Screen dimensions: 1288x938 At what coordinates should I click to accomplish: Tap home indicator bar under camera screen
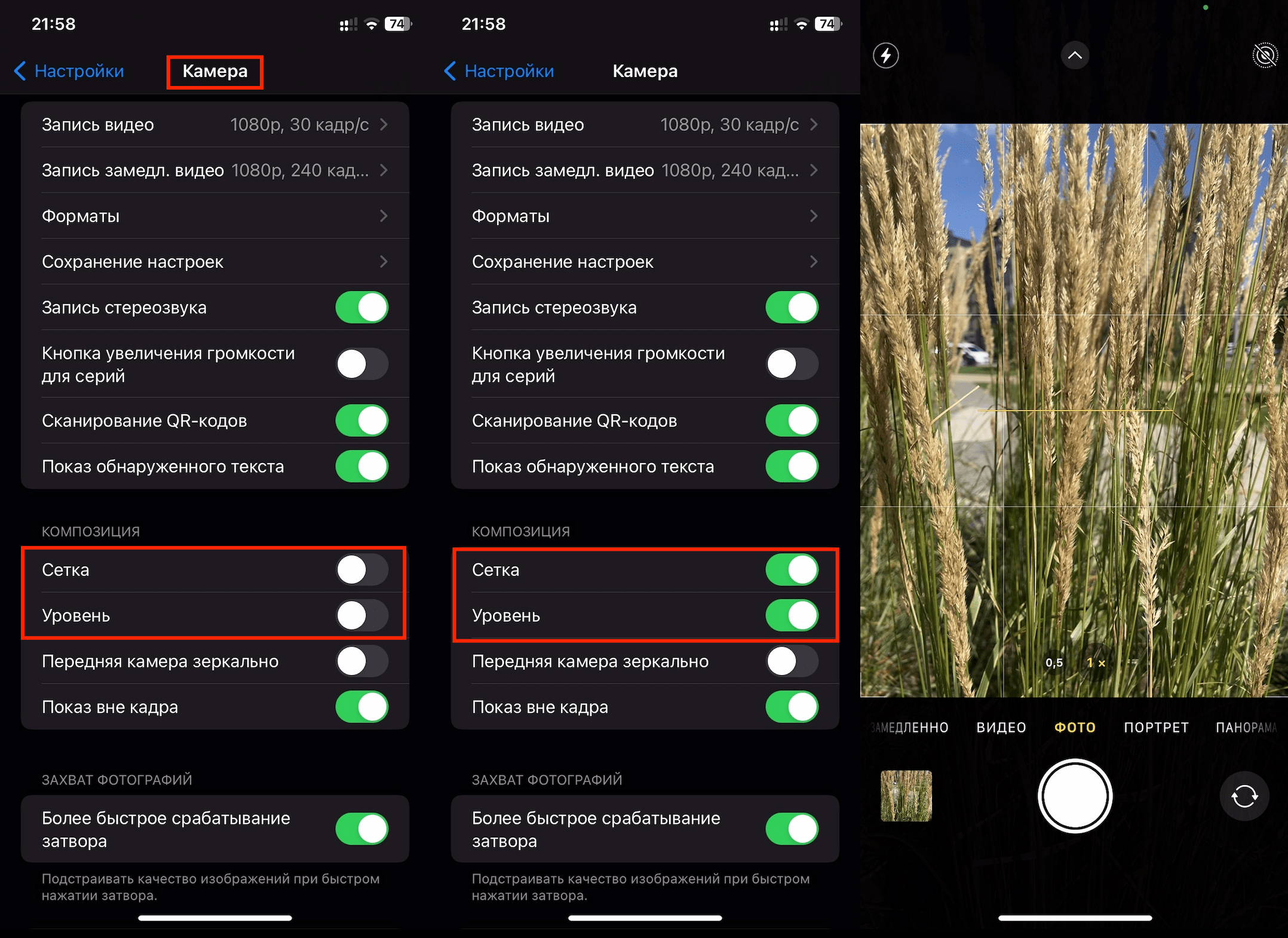coord(1075,918)
